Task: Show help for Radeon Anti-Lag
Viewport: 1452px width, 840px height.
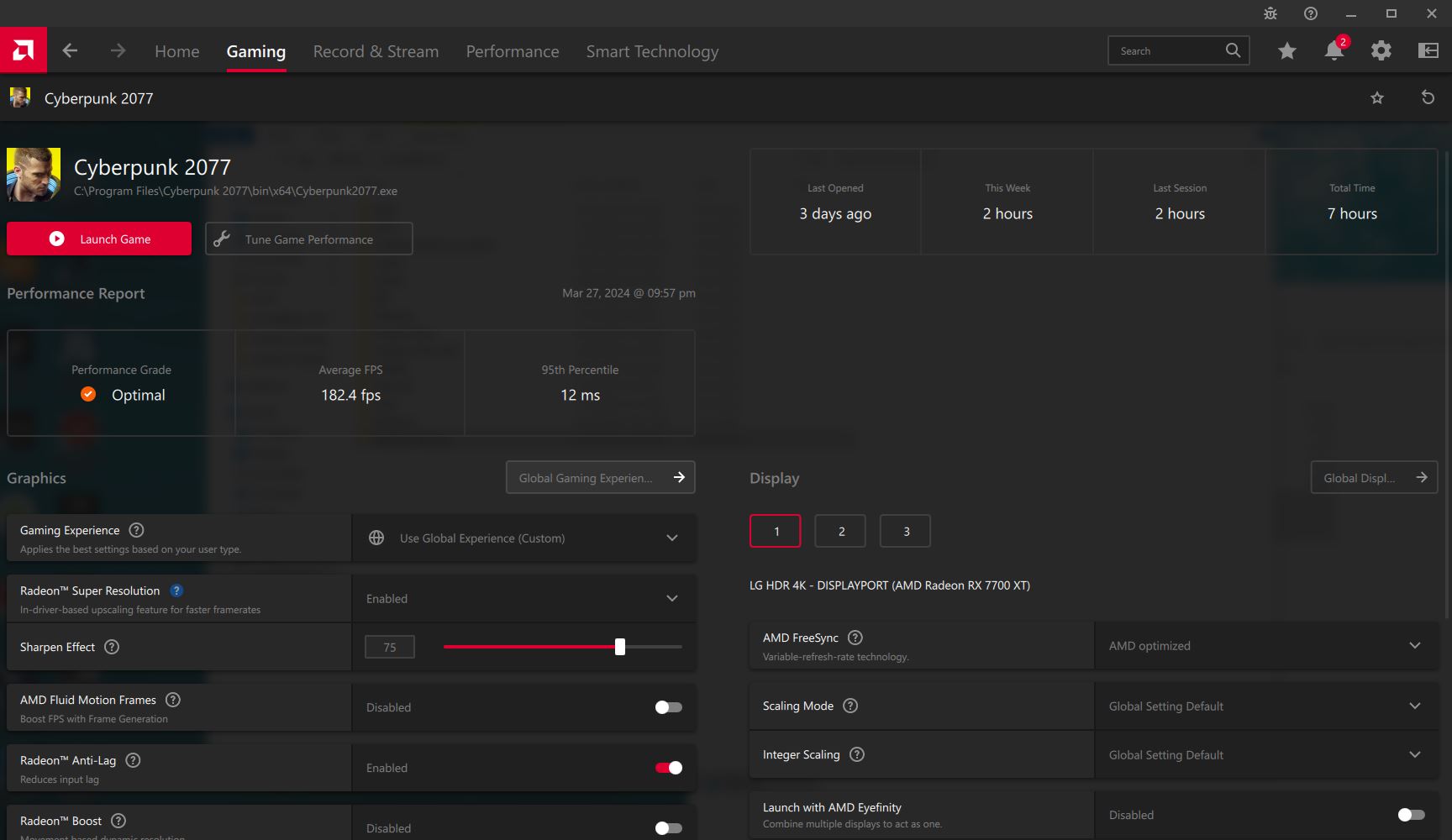Action: pyautogui.click(x=133, y=760)
